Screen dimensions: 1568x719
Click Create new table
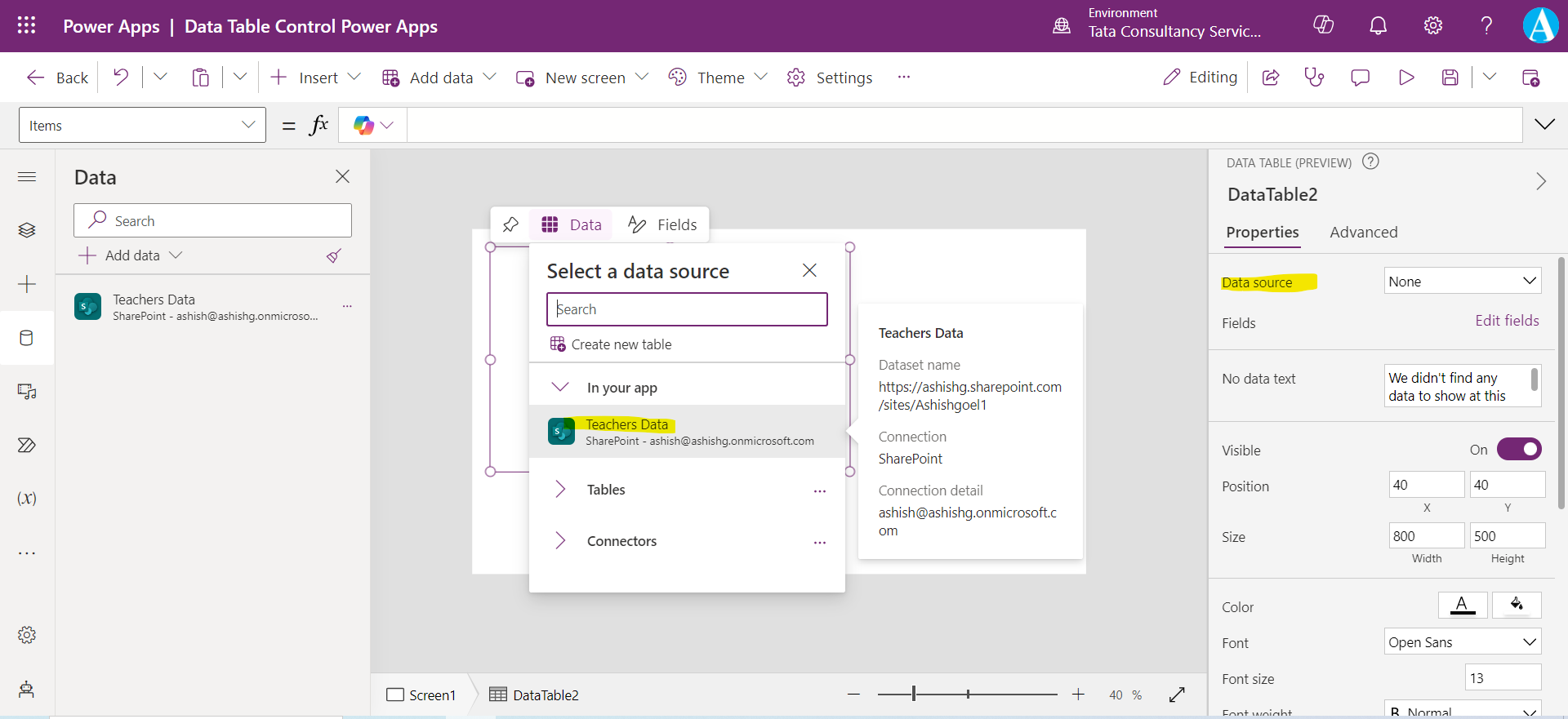pyautogui.click(x=621, y=344)
